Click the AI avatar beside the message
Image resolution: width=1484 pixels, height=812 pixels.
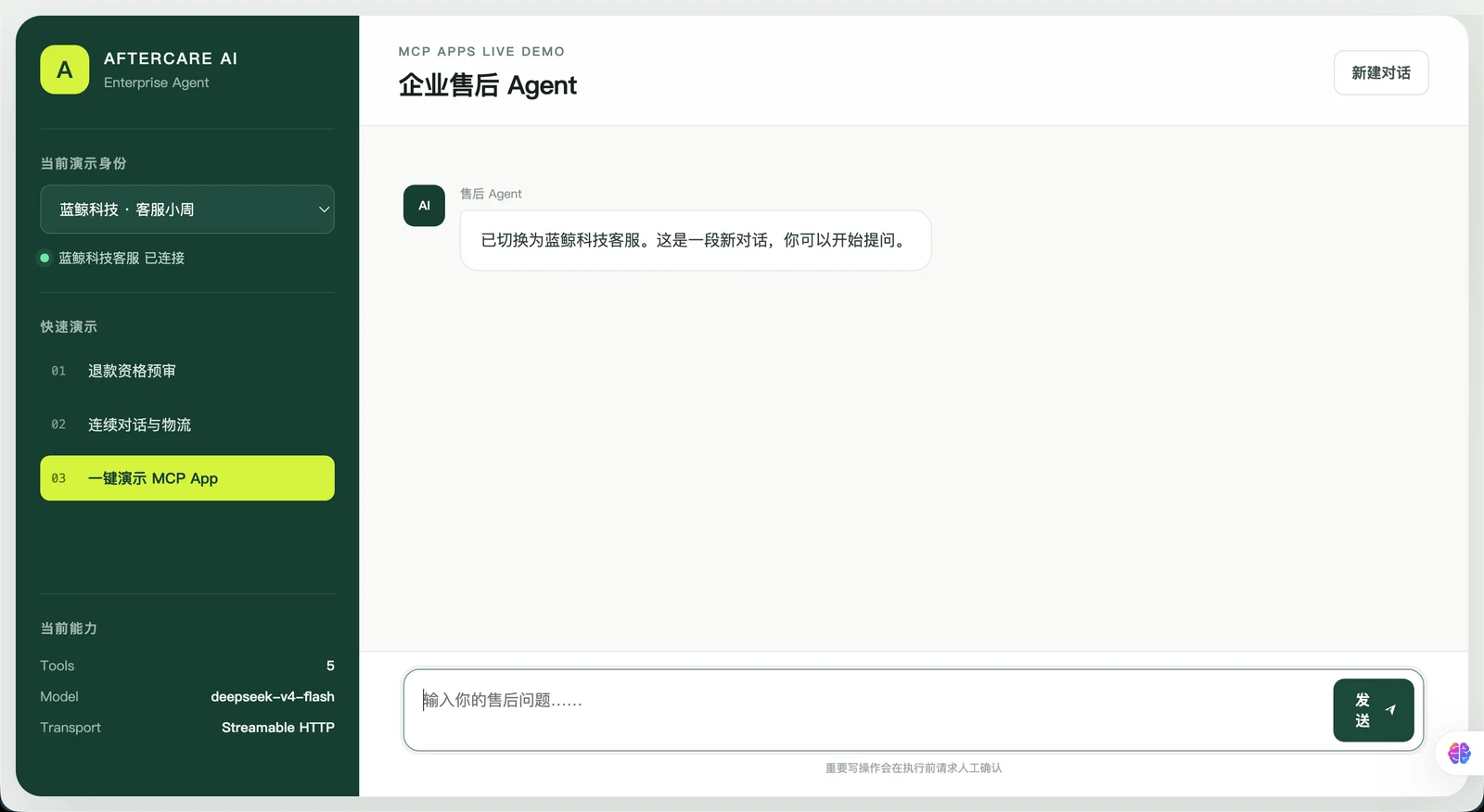pyautogui.click(x=424, y=206)
